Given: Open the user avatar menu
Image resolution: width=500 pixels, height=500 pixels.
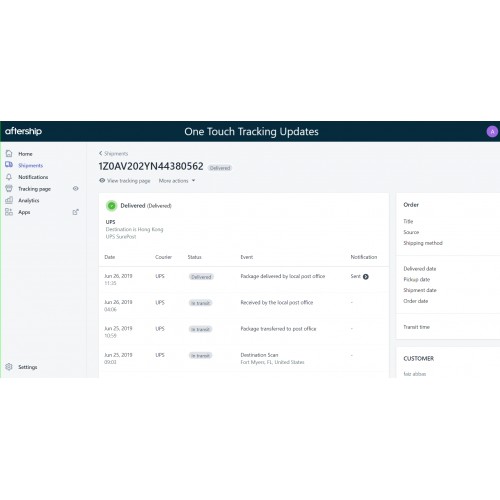Looking at the screenshot, I should coord(492,131).
